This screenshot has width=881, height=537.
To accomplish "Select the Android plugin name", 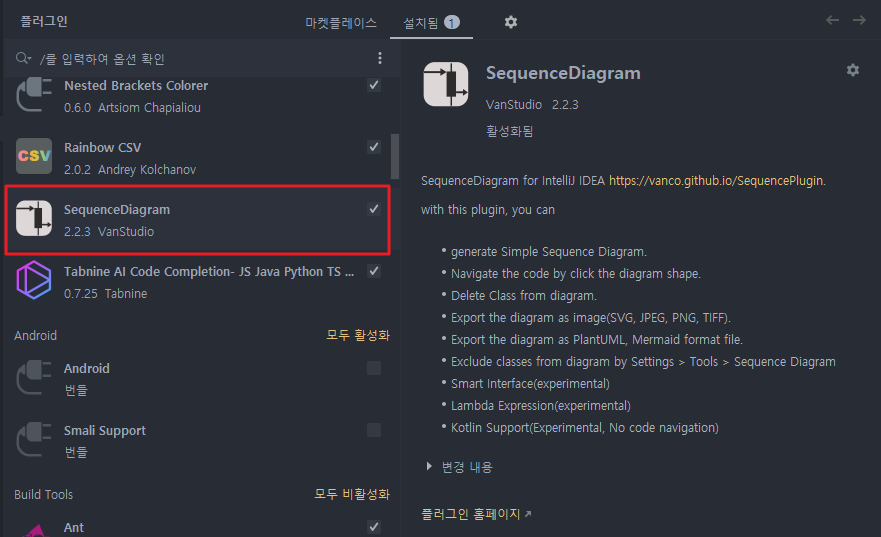I will (87, 368).
